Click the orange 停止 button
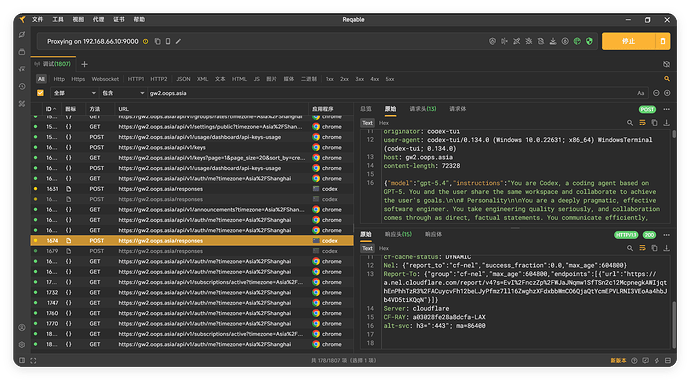Screen dimensions: 690x380 tap(628, 41)
